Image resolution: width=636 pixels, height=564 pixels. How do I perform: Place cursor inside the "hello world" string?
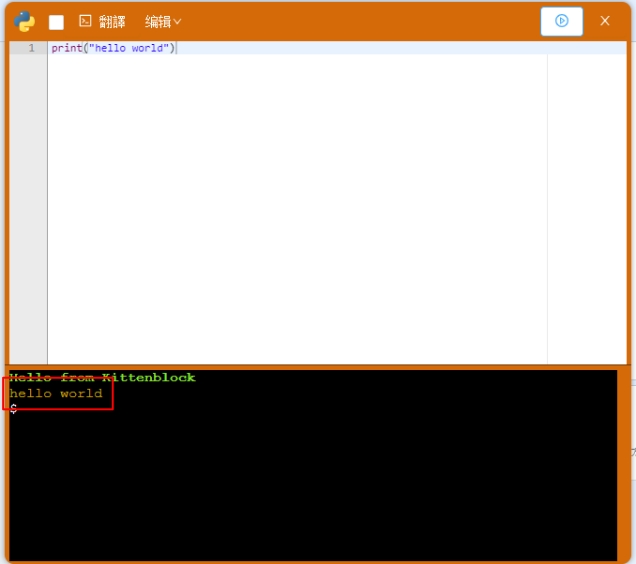[130, 48]
